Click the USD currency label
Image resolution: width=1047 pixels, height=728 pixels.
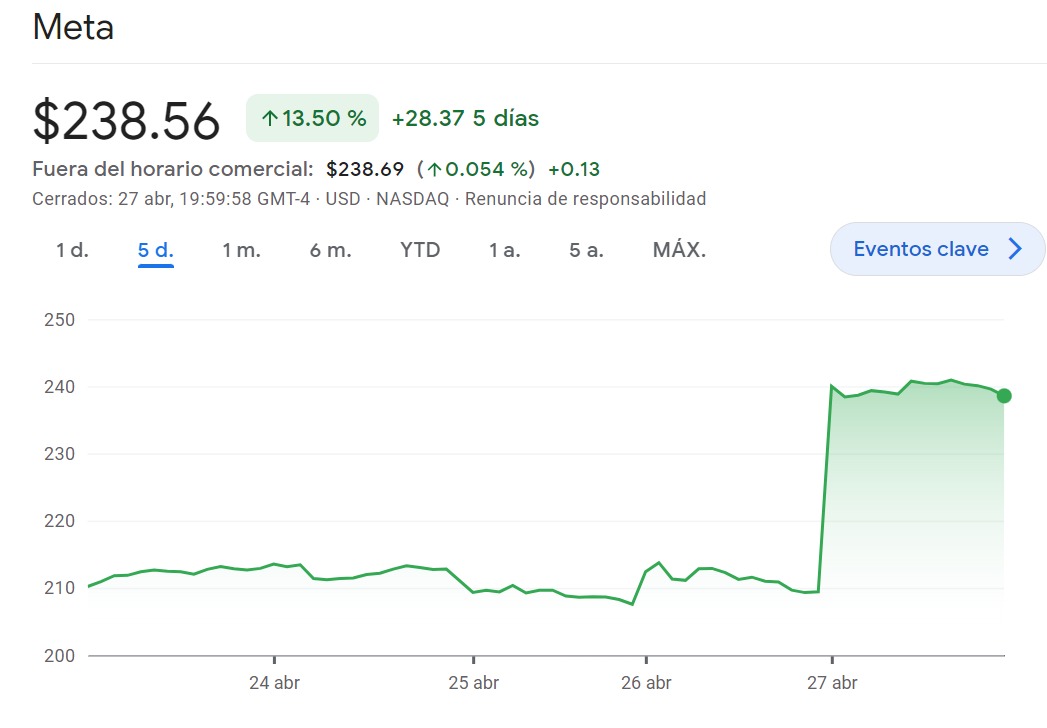click(x=343, y=199)
